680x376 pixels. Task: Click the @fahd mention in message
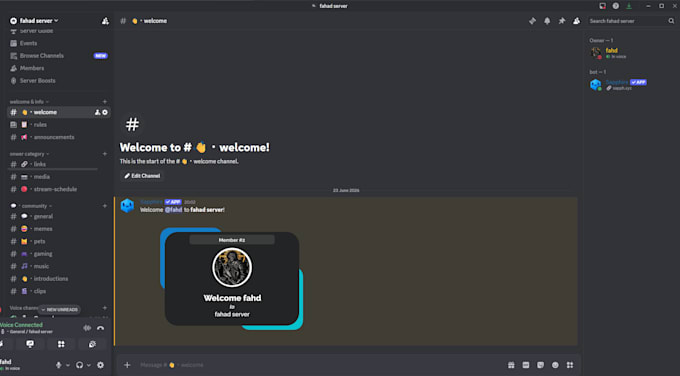pyautogui.click(x=173, y=210)
